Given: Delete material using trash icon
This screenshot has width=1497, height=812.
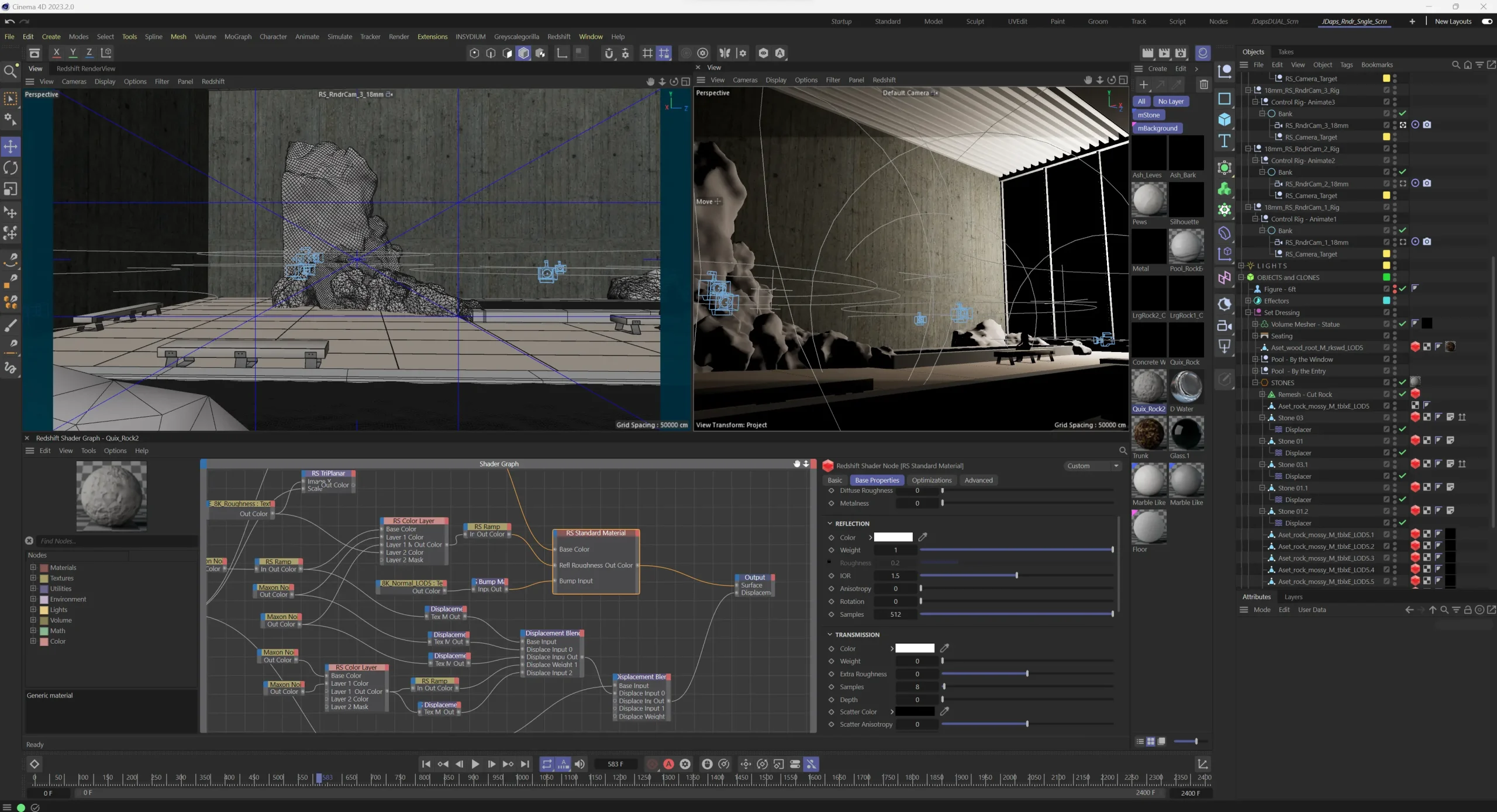Looking at the screenshot, I should click(x=1203, y=85).
